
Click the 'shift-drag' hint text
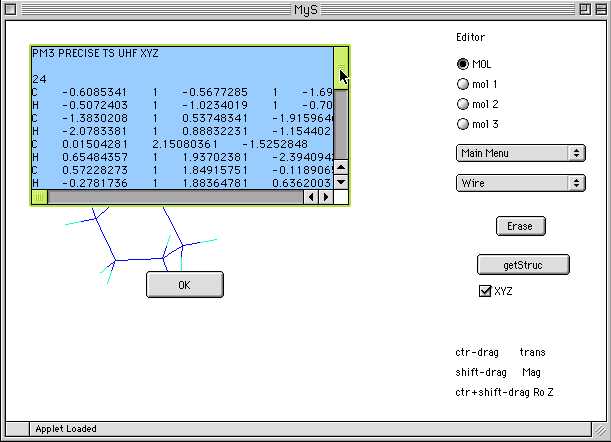[481, 372]
